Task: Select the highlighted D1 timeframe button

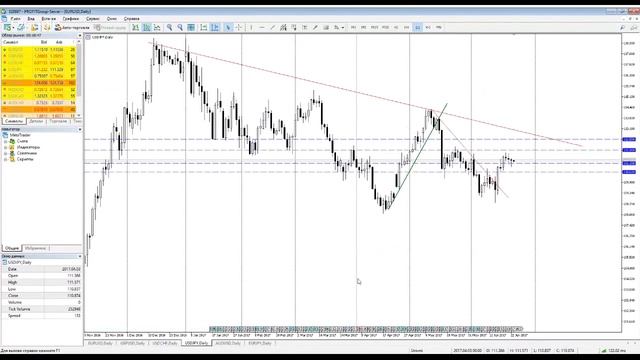Action: click(x=418, y=27)
